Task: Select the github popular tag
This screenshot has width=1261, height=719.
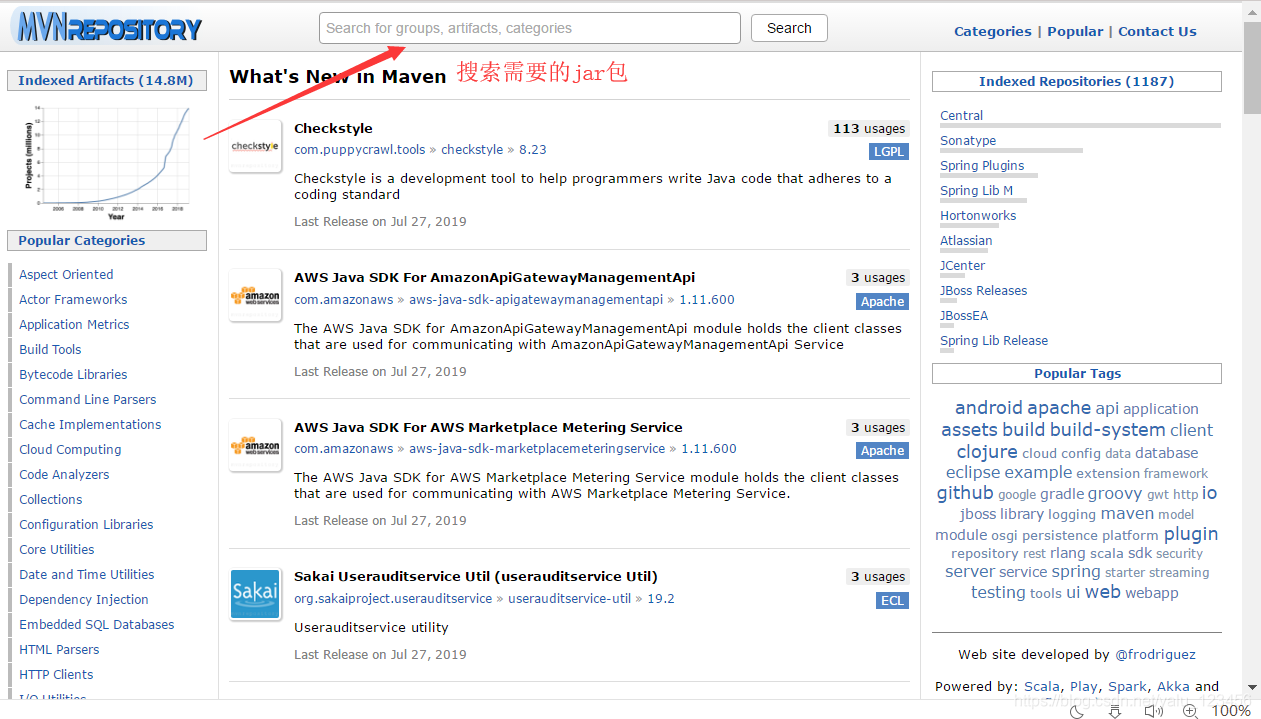Action: point(965,492)
